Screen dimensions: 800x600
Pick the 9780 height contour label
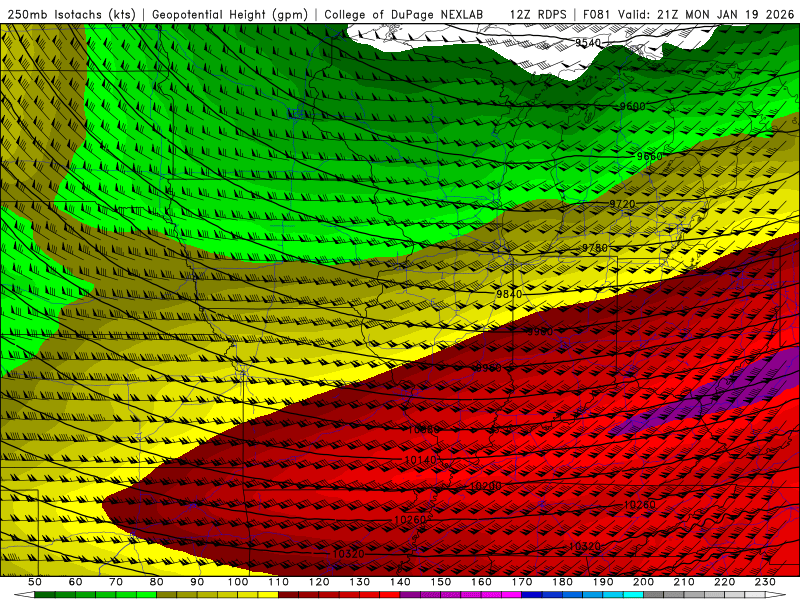(595, 248)
